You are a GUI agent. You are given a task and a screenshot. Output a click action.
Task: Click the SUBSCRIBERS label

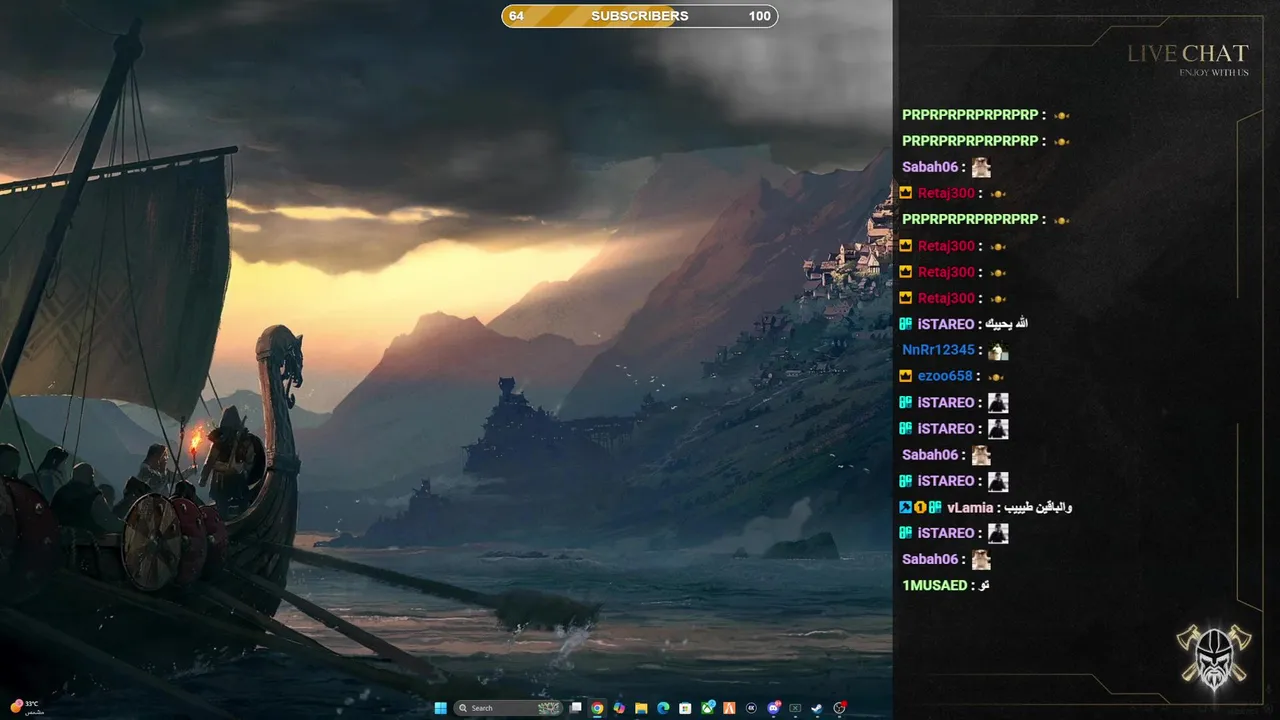(640, 16)
